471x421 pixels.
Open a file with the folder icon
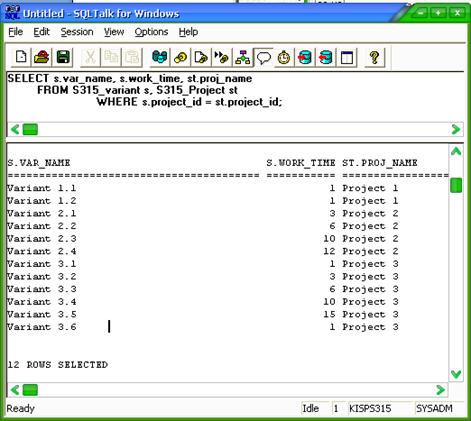pos(42,57)
